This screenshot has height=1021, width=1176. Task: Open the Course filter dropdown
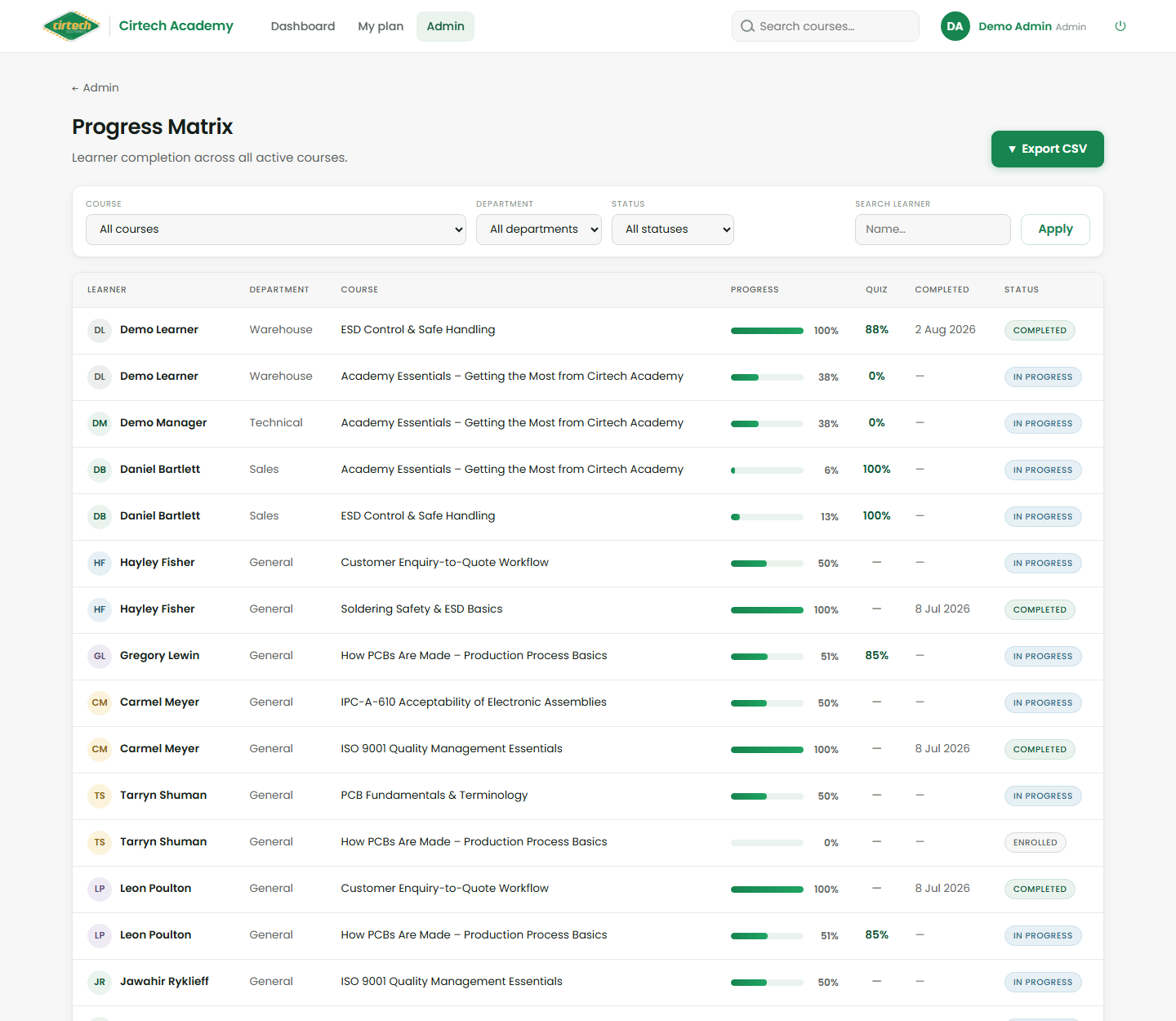[x=276, y=230]
